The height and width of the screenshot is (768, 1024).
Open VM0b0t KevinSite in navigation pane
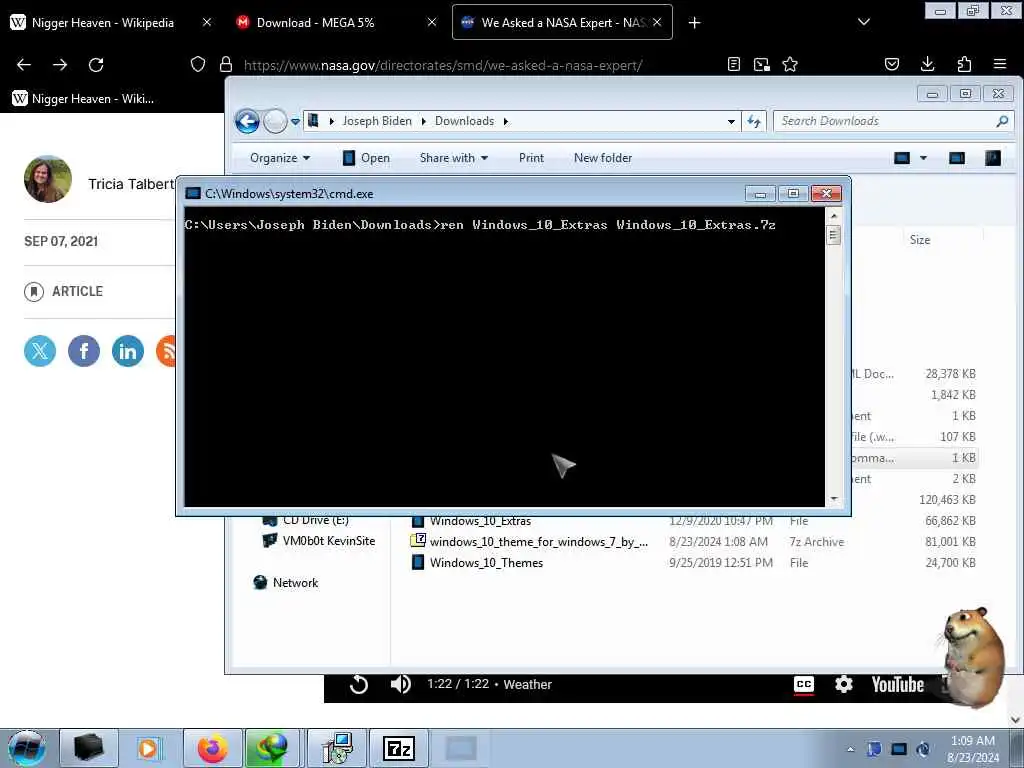click(328, 541)
